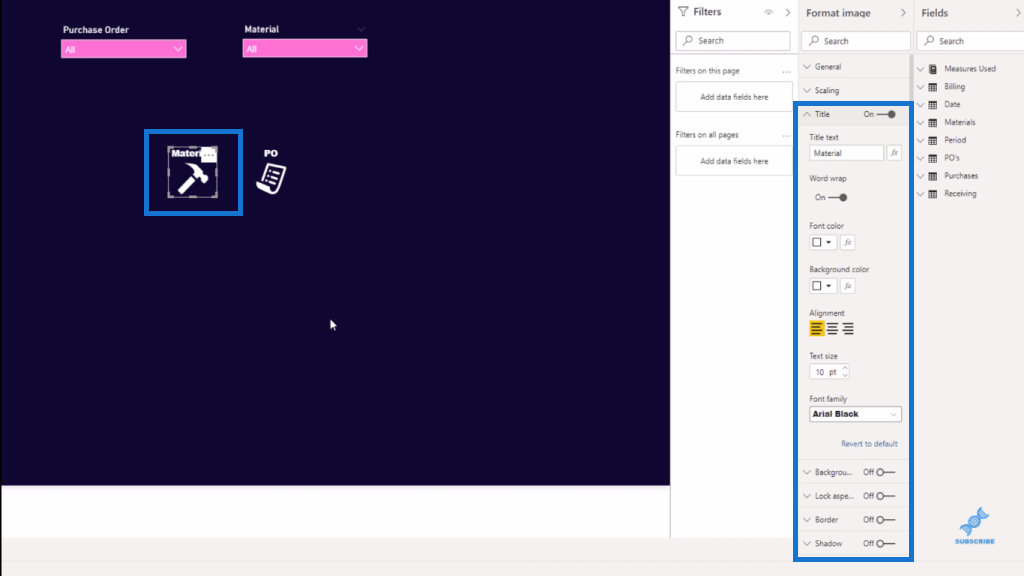1024x576 pixels.
Task: Collapse the Title section
Action: click(x=807, y=114)
